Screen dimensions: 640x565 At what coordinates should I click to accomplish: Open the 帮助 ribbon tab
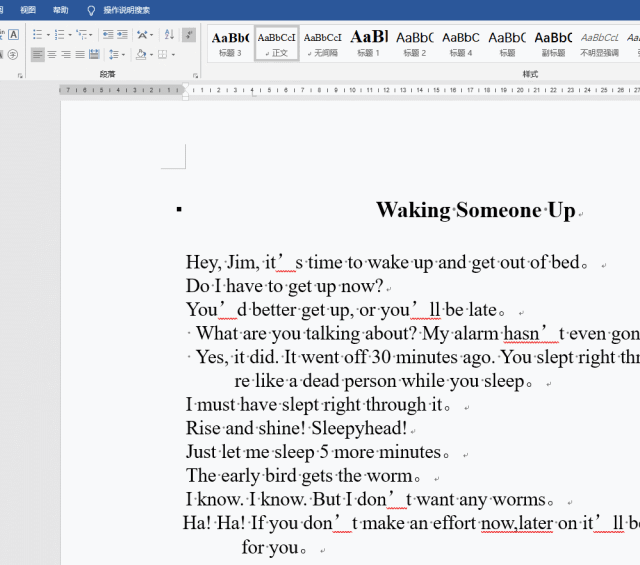pyautogui.click(x=61, y=10)
